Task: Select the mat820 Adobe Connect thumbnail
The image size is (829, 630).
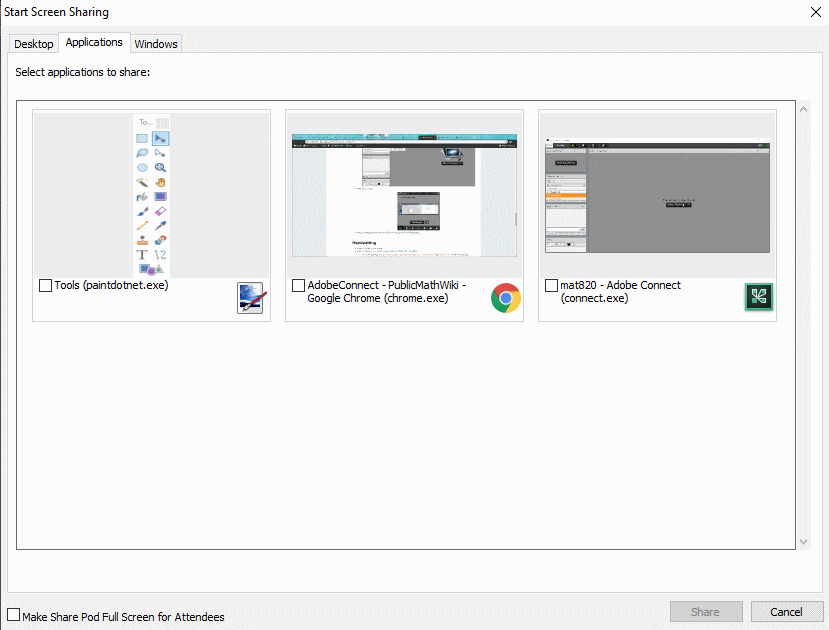Action: pos(657,195)
